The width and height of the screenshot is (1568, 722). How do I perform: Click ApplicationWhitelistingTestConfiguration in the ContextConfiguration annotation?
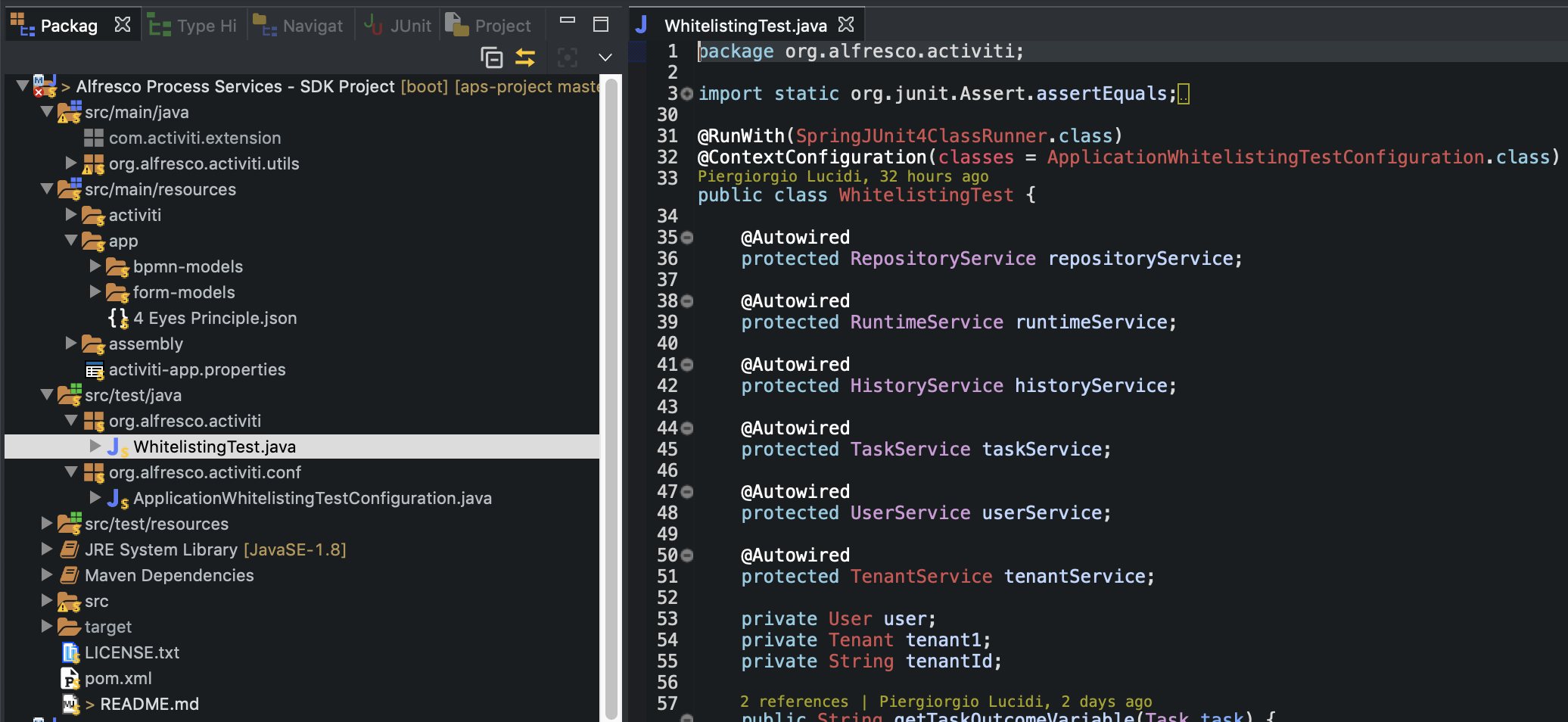[1266, 157]
